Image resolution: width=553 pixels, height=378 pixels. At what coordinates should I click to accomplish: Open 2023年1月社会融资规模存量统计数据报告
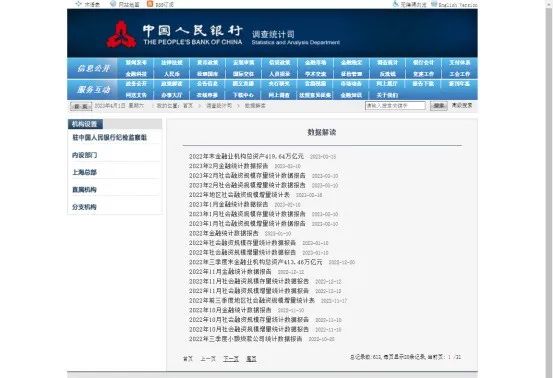click(247, 214)
